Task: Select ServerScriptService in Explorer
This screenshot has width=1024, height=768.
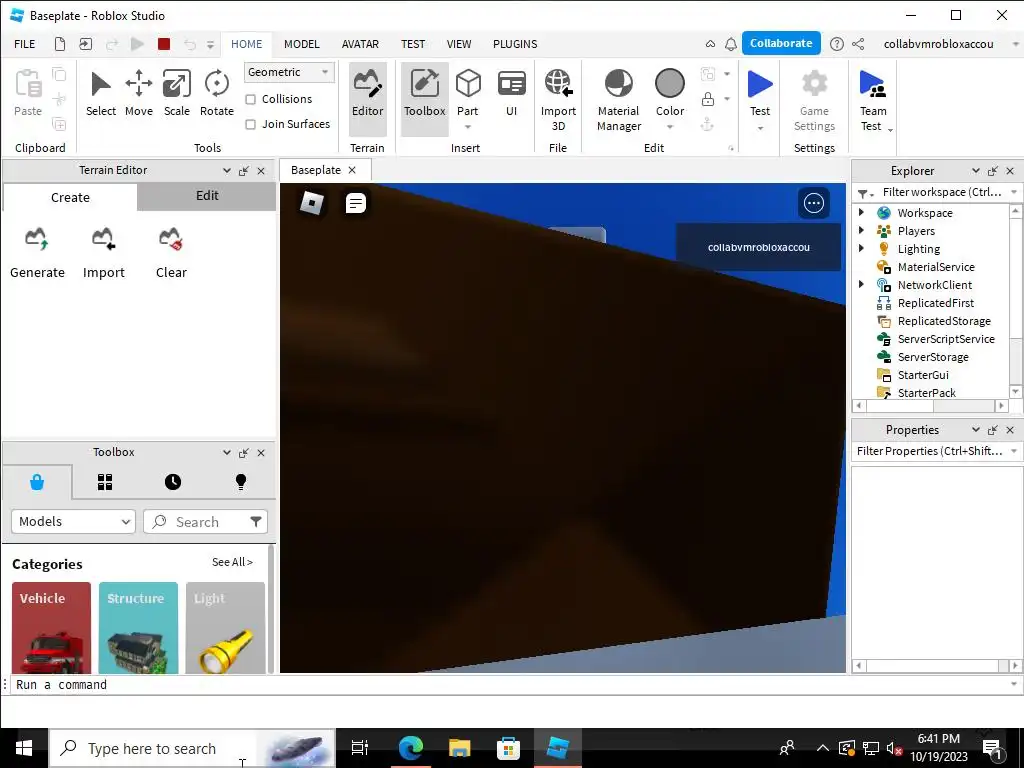Action: (x=946, y=339)
